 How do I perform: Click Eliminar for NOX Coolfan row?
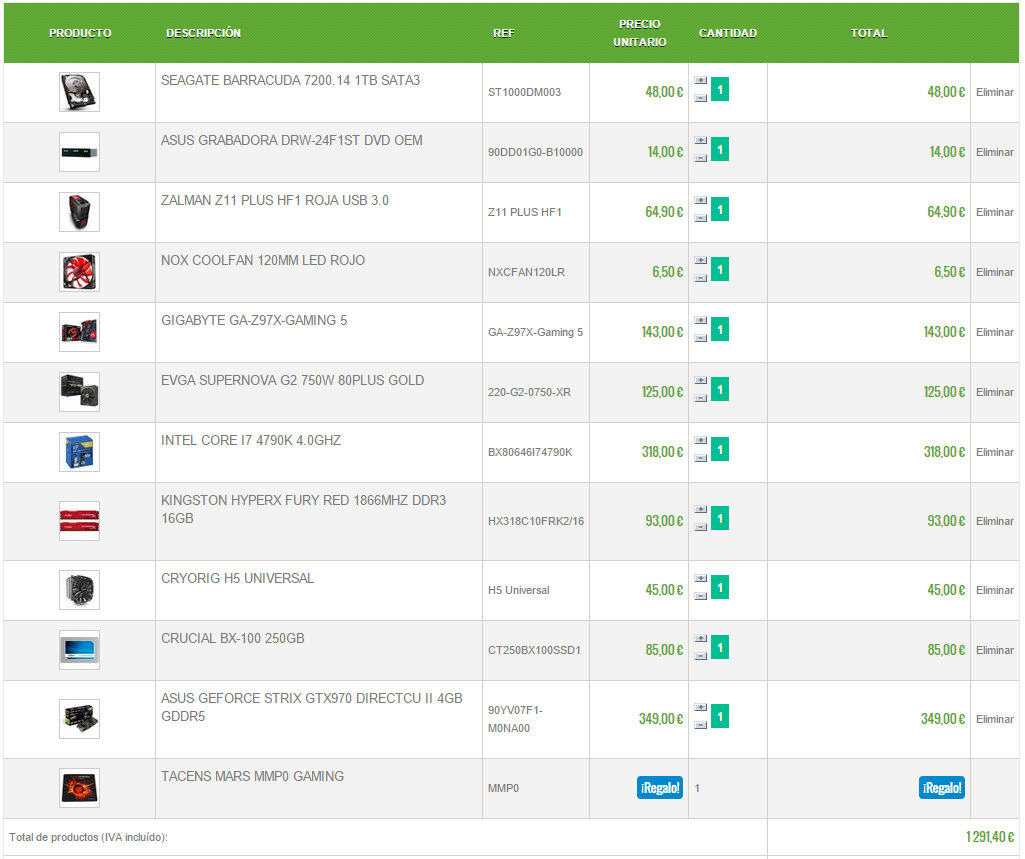coord(994,273)
